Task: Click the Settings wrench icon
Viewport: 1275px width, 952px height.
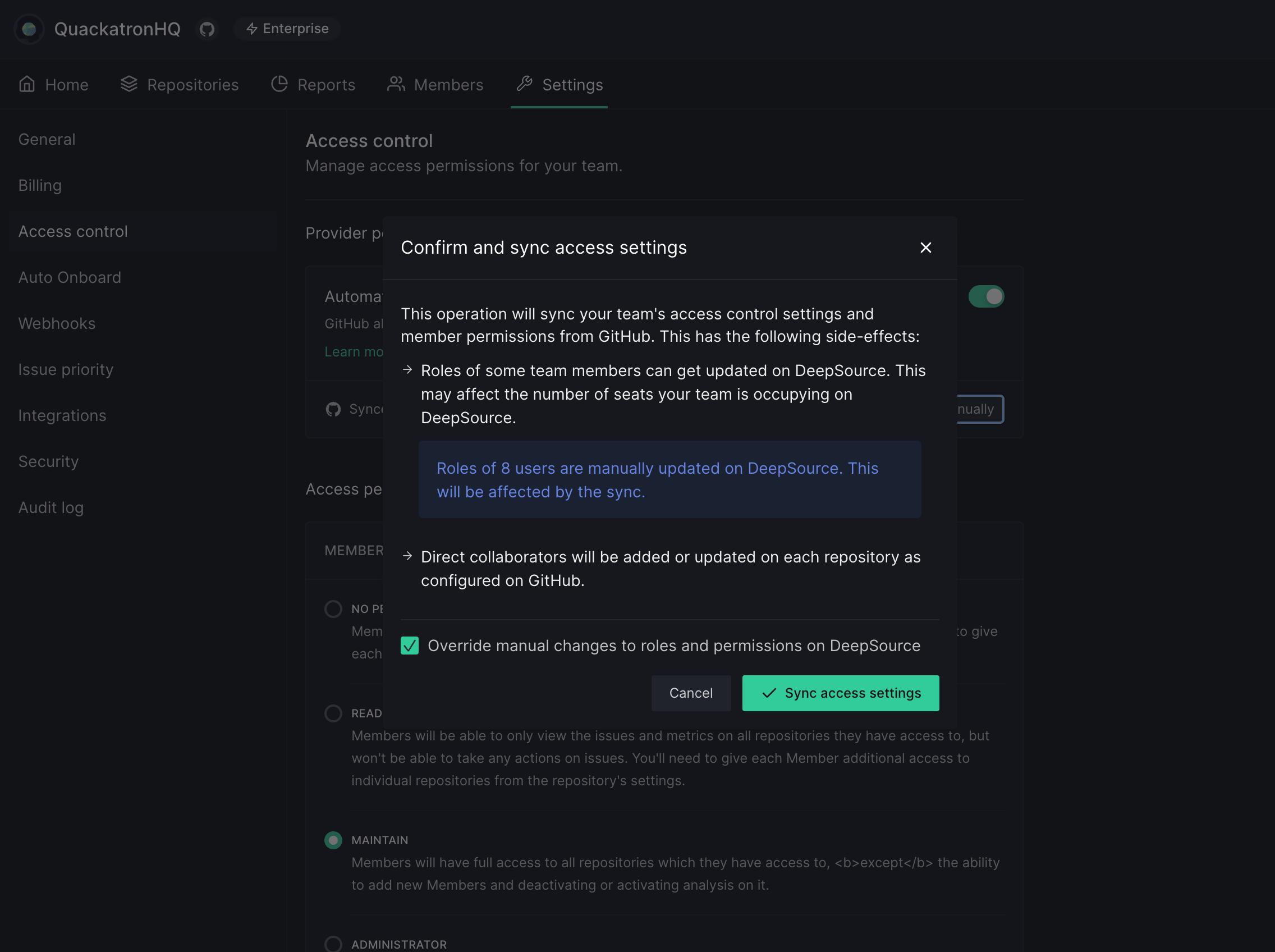Action: coord(524,84)
